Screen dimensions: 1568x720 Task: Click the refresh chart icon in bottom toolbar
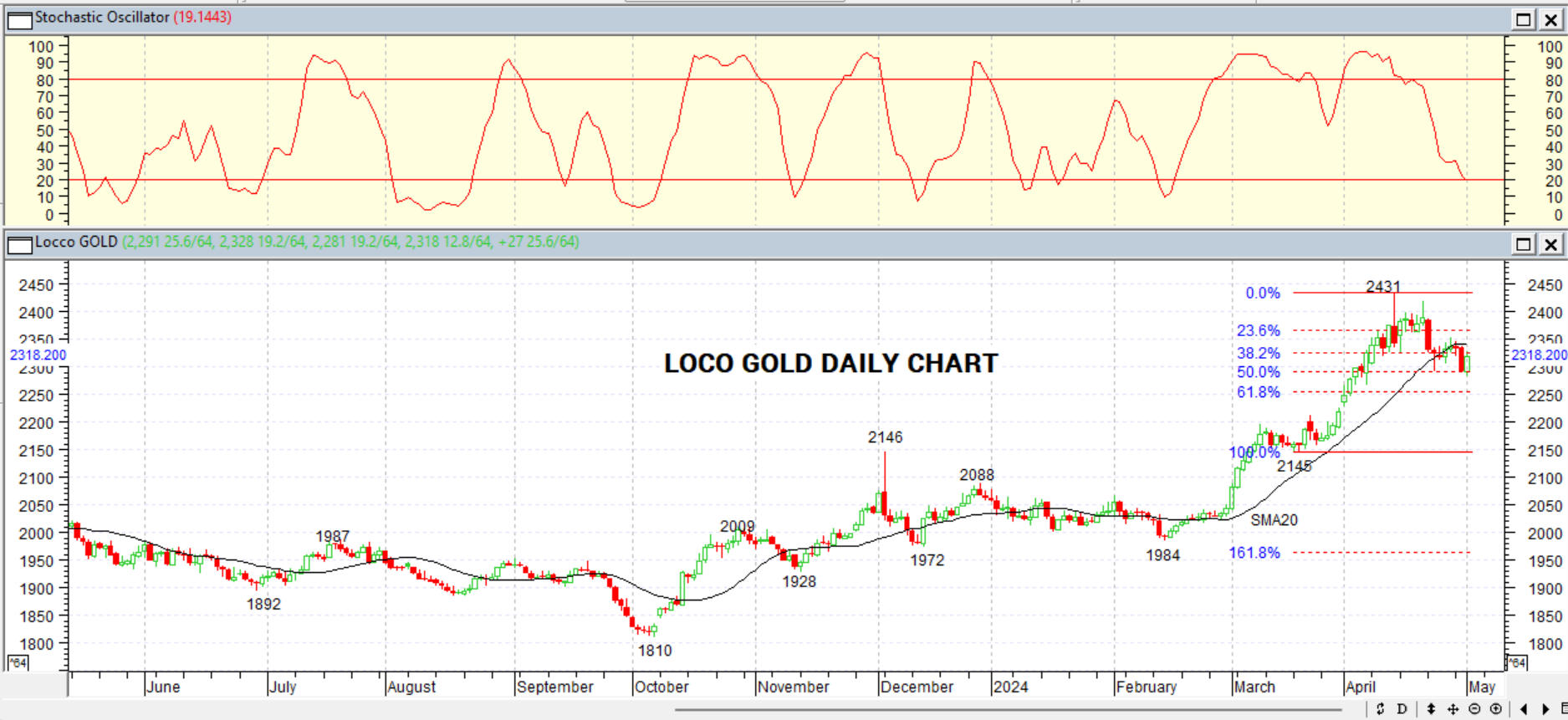click(x=1380, y=709)
